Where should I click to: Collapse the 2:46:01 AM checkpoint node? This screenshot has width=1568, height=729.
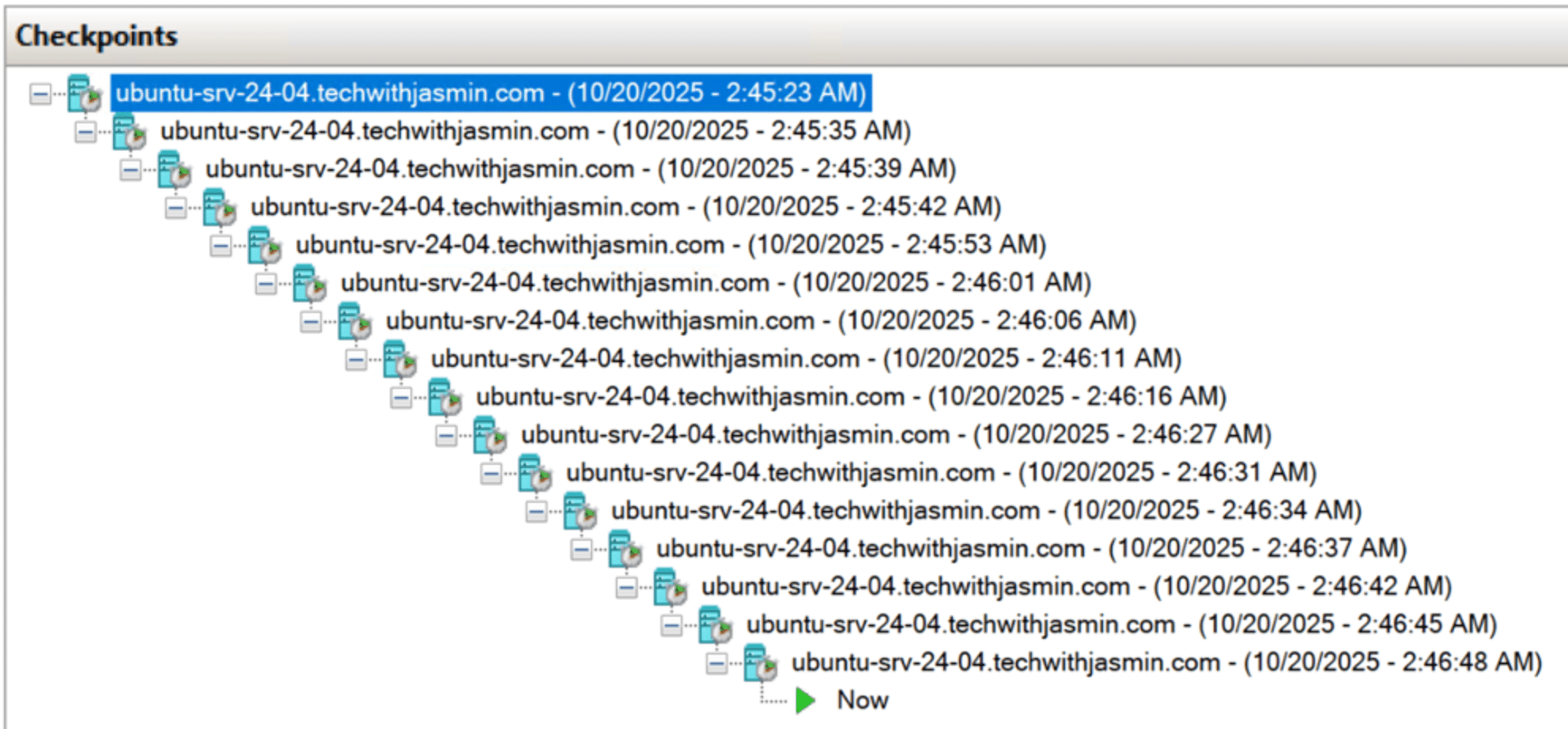(x=265, y=284)
